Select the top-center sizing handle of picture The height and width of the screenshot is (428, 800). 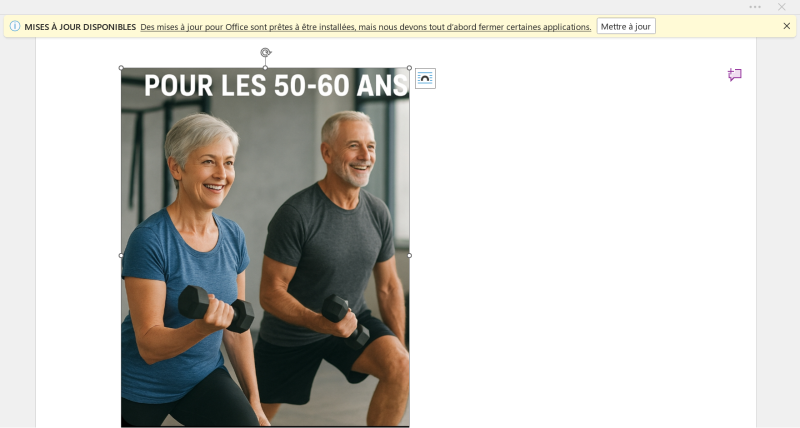tap(265, 68)
